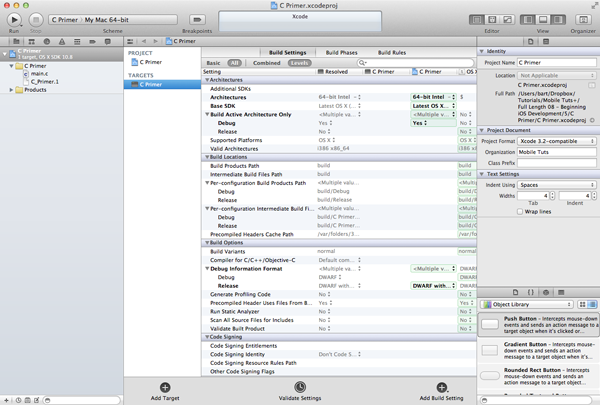The height and width of the screenshot is (405, 600).
Task: Collapse the Build Options section
Action: pos(207,243)
